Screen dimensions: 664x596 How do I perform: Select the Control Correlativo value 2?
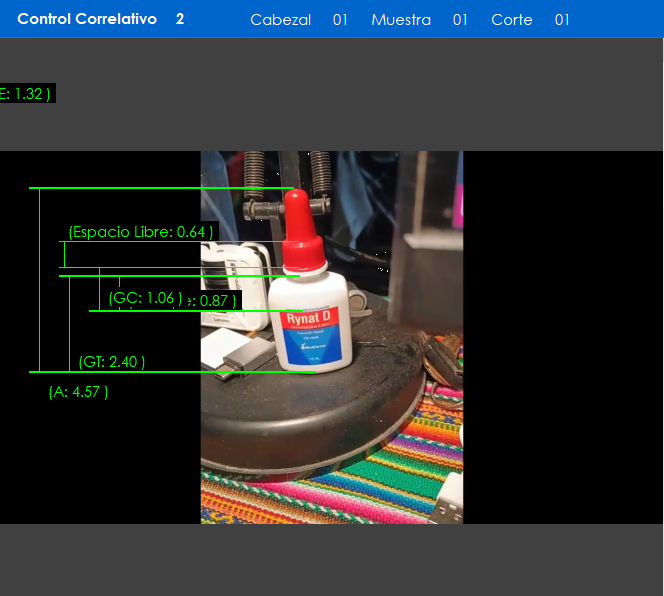tap(180, 19)
